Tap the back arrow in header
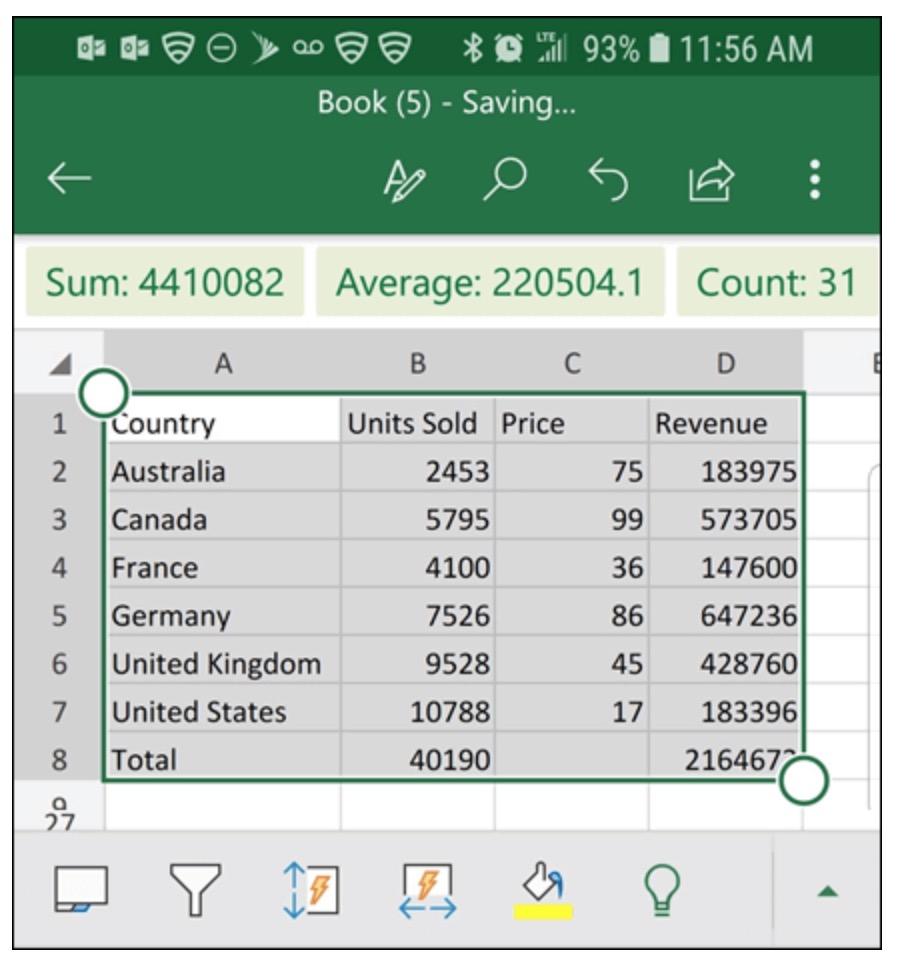This screenshot has width=900, height=964. (x=69, y=180)
